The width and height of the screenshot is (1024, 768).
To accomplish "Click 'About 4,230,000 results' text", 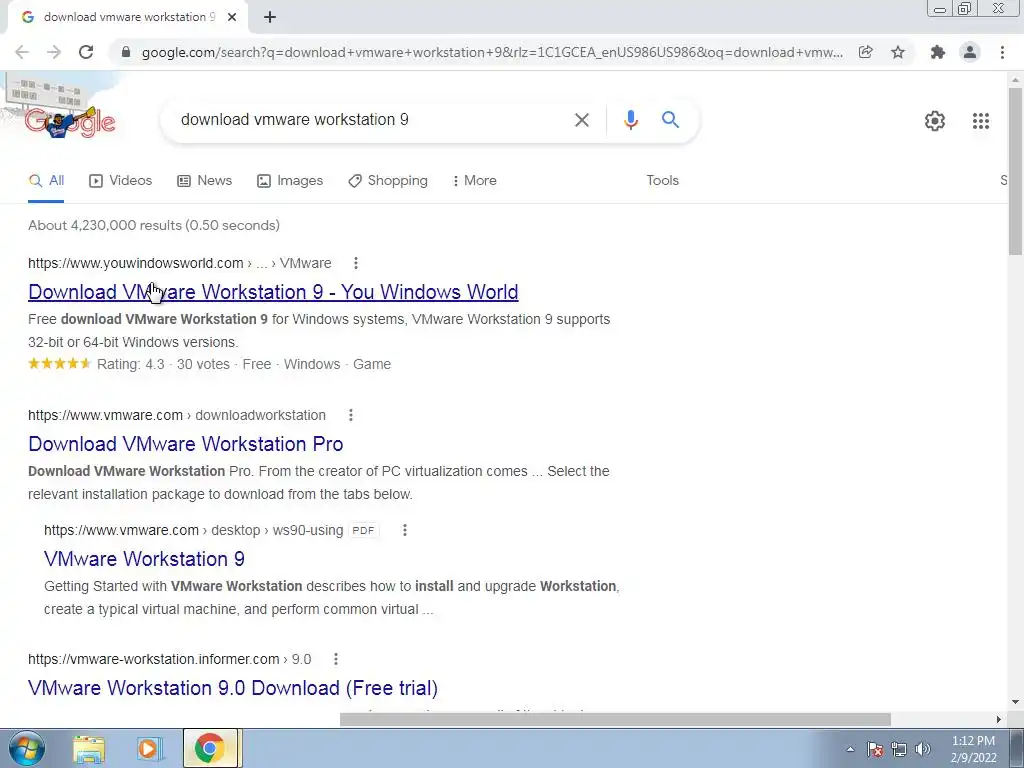I will (153, 225).
